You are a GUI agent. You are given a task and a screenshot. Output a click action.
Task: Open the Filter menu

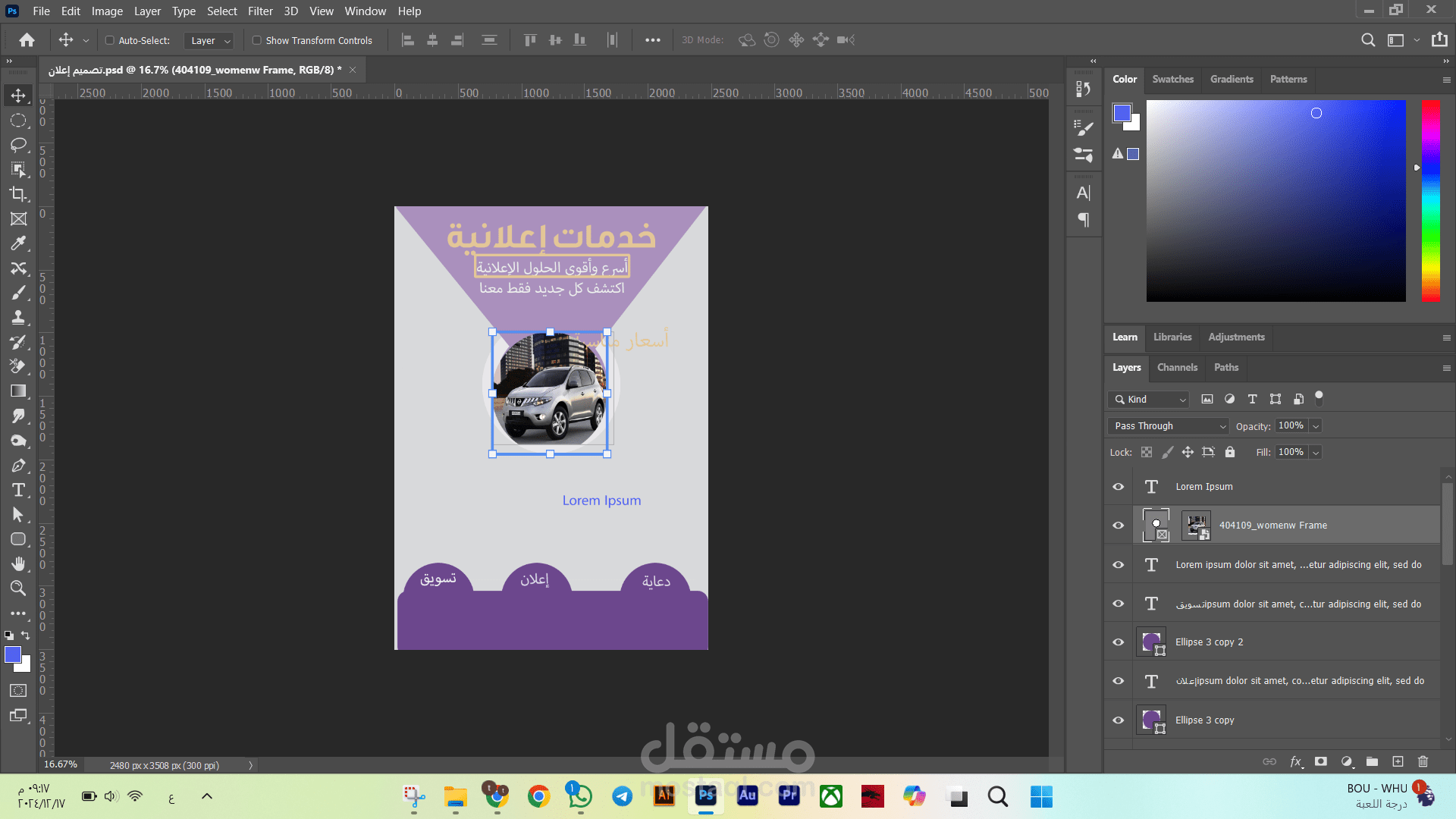coord(260,11)
